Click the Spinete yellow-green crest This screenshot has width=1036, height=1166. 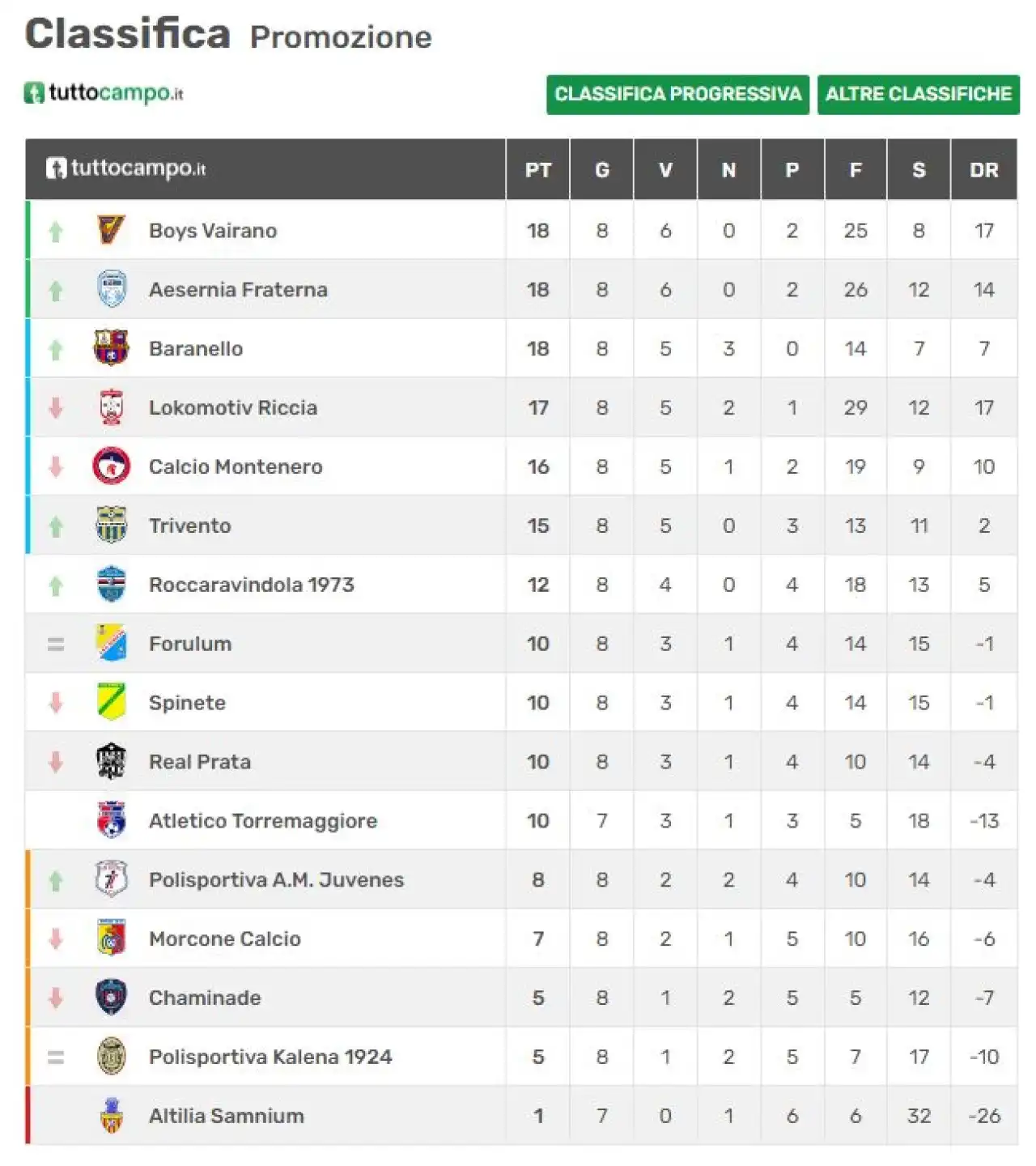click(x=111, y=702)
